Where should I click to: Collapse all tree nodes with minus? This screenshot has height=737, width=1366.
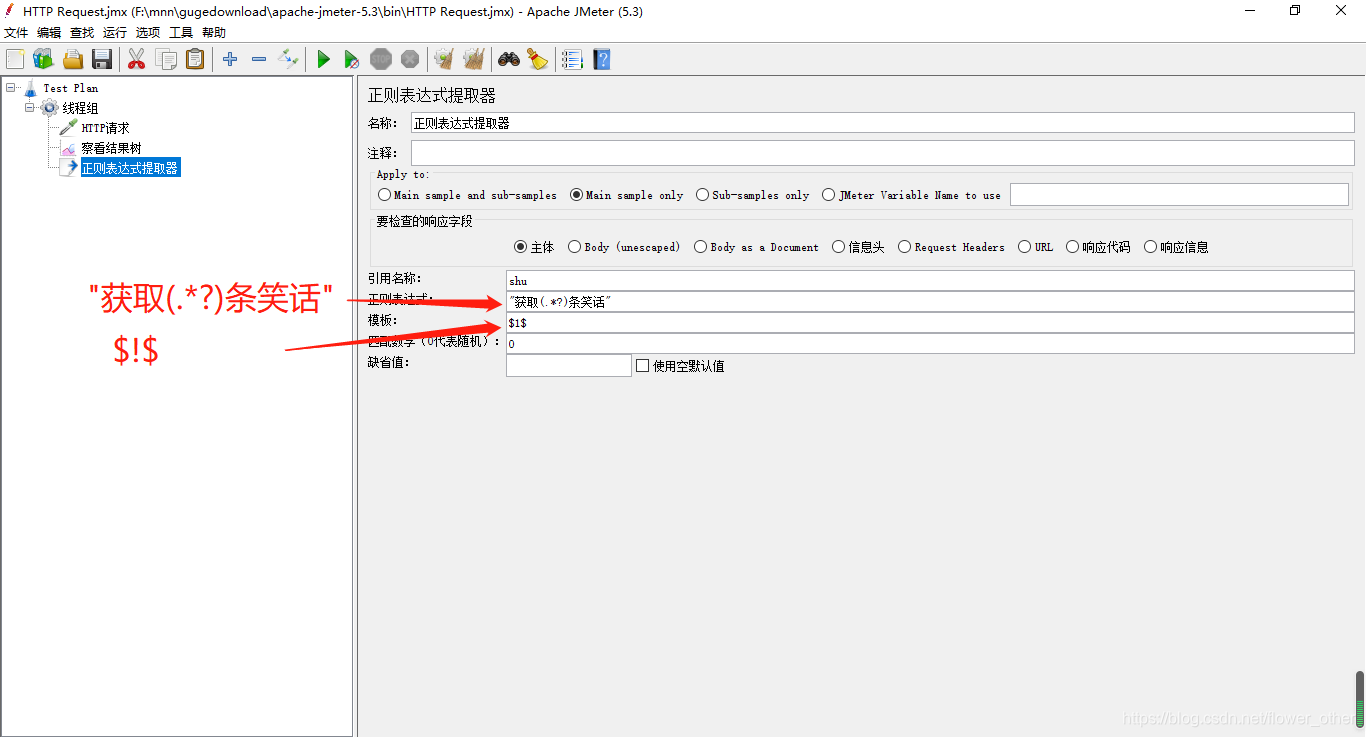(259, 60)
